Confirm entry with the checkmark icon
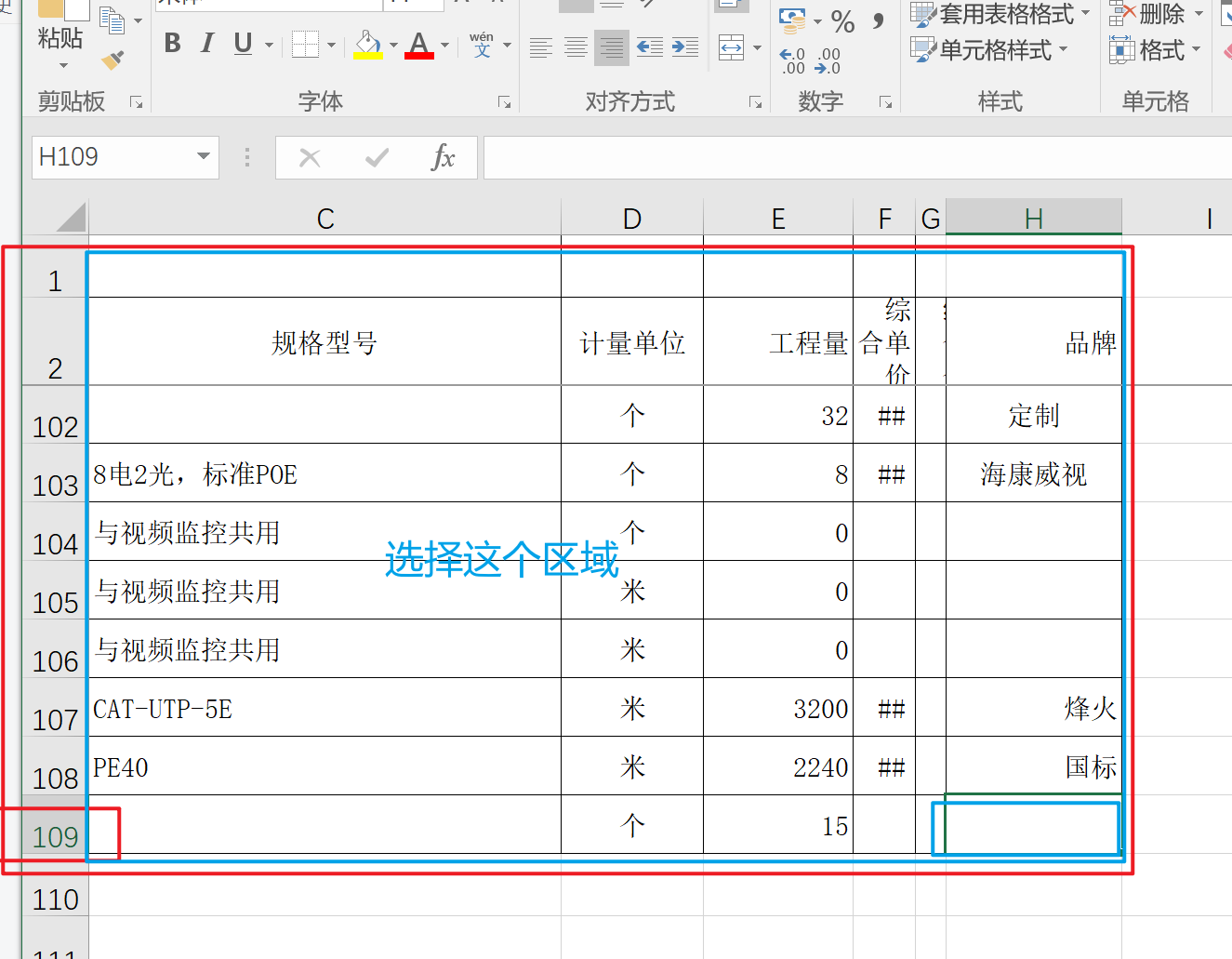Viewport: 1232px width, 959px height. click(x=377, y=158)
